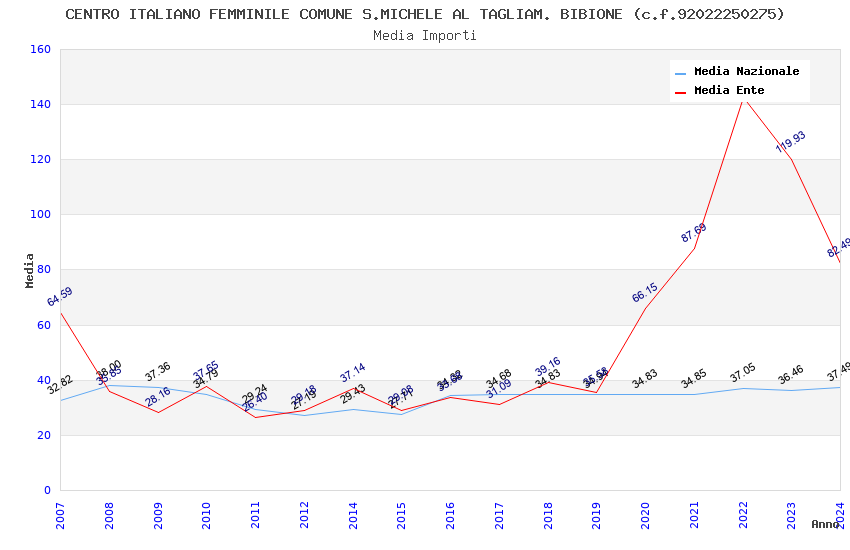
Task: Click the 'Anno' x-axis title
Action: click(825, 524)
